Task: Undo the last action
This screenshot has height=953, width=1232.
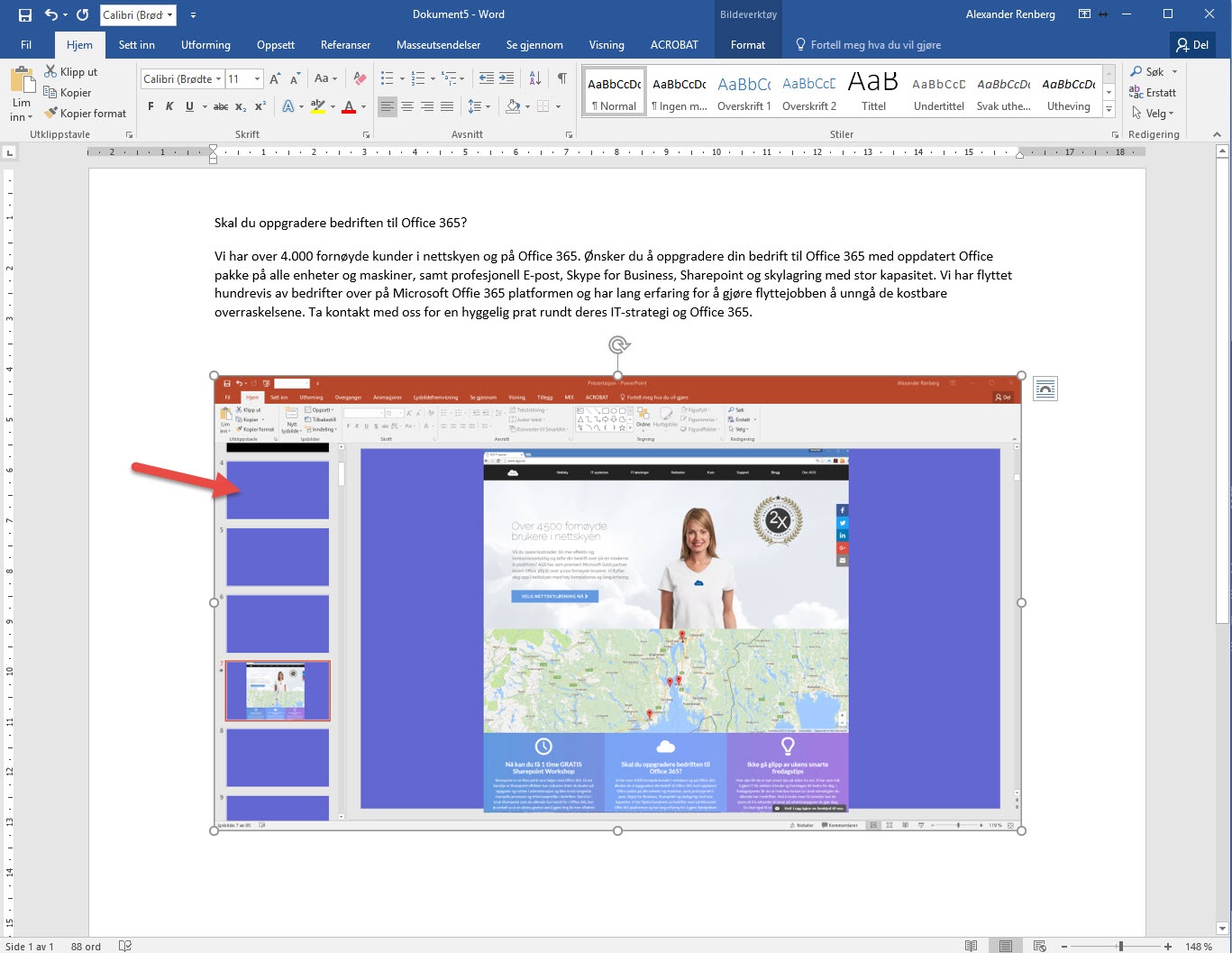Action: [51, 14]
